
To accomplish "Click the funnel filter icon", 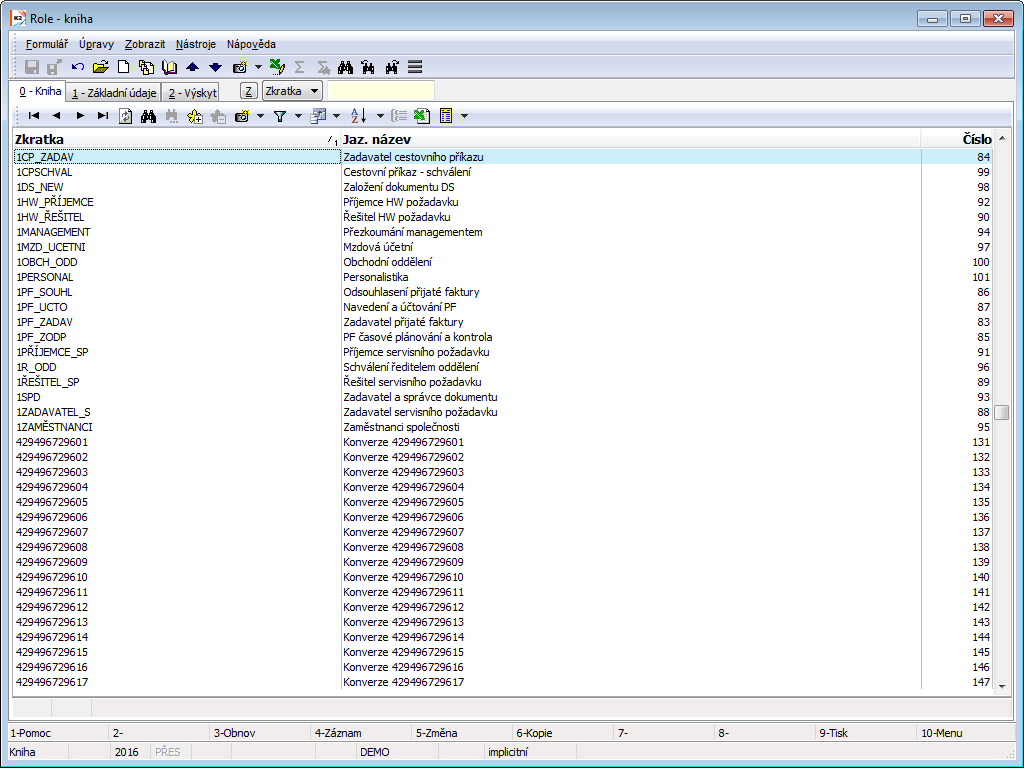I will [280, 116].
